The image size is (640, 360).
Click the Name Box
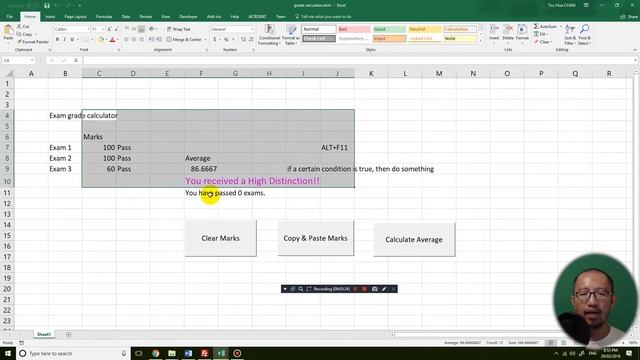point(18,60)
